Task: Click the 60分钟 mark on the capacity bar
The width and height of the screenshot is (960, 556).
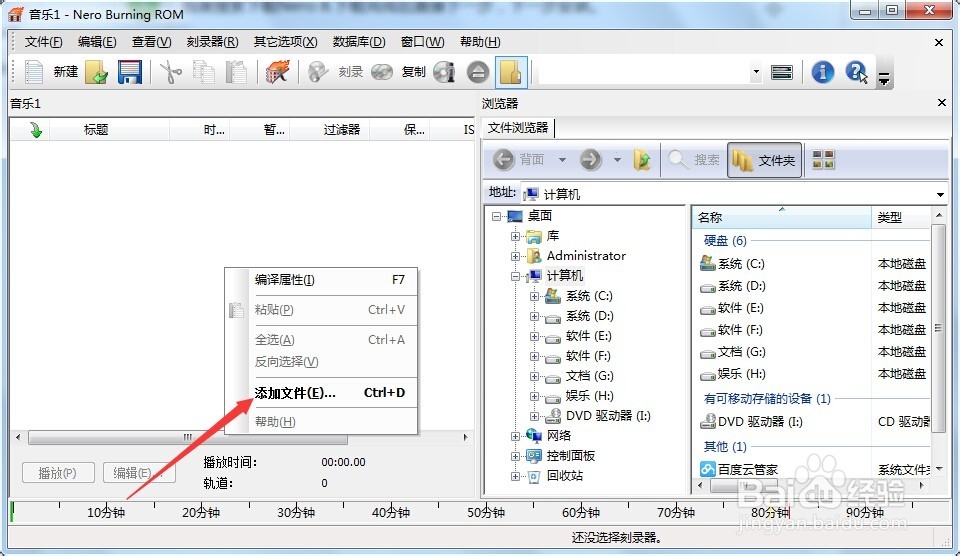Action: pos(580,512)
